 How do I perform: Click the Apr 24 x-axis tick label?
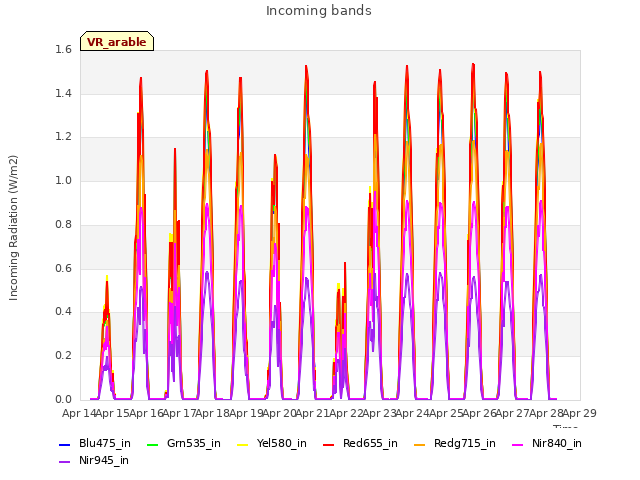pos(412,413)
